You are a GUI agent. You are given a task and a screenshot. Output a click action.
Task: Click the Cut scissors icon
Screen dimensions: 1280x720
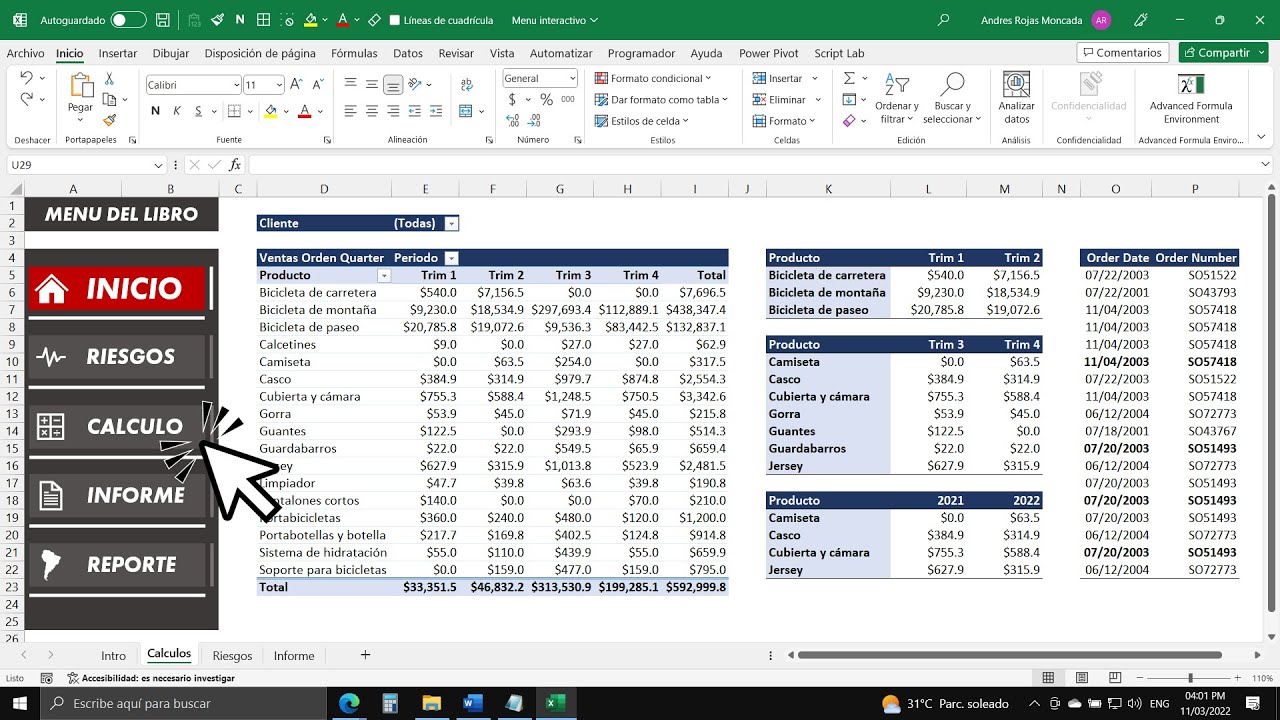click(x=109, y=78)
